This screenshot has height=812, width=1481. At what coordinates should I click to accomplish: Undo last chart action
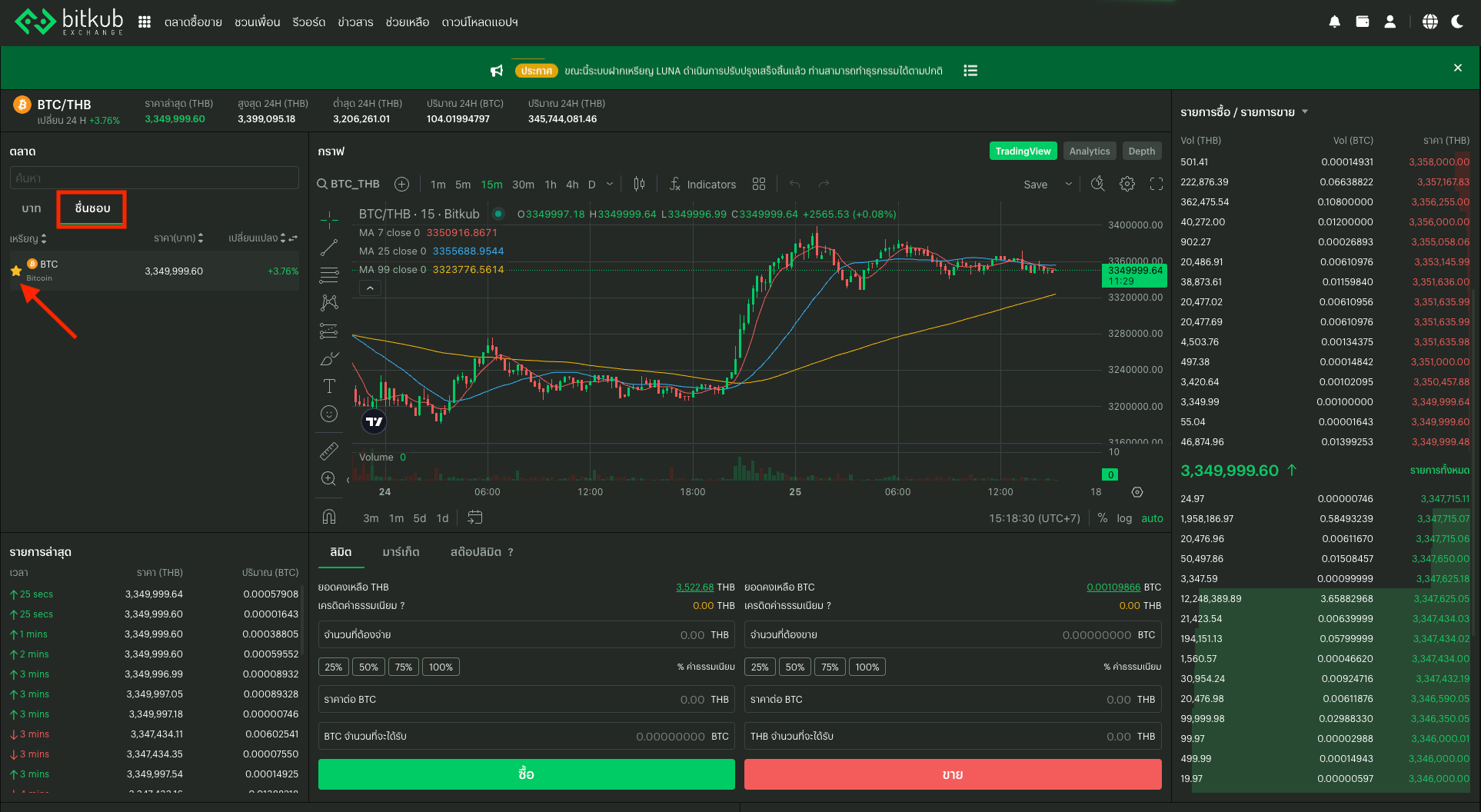(x=795, y=184)
